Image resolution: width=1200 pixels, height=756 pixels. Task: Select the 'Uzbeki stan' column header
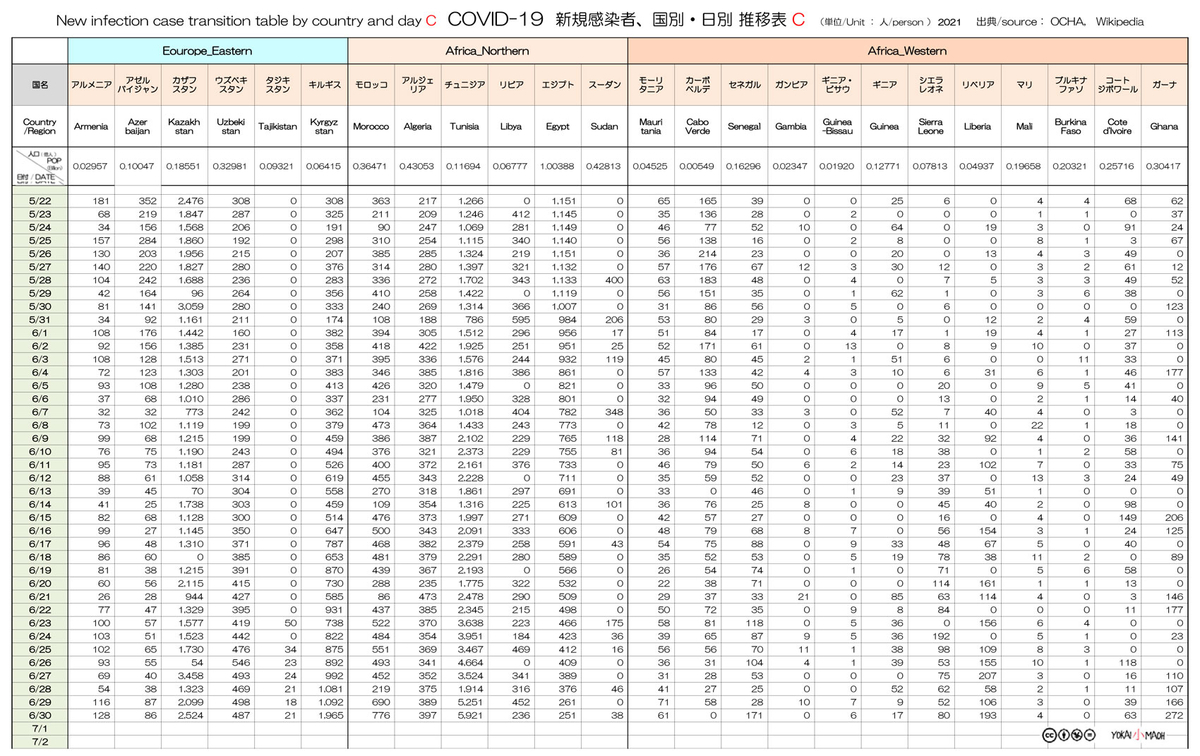(x=231, y=127)
